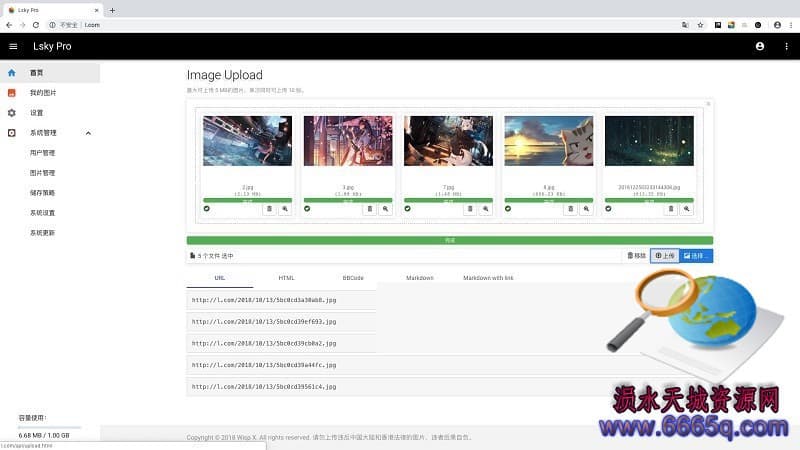Screen dimensions: 800x450
Task: Select URL field ending 5bc0cd39561c4.jpg
Action: click(x=398, y=387)
